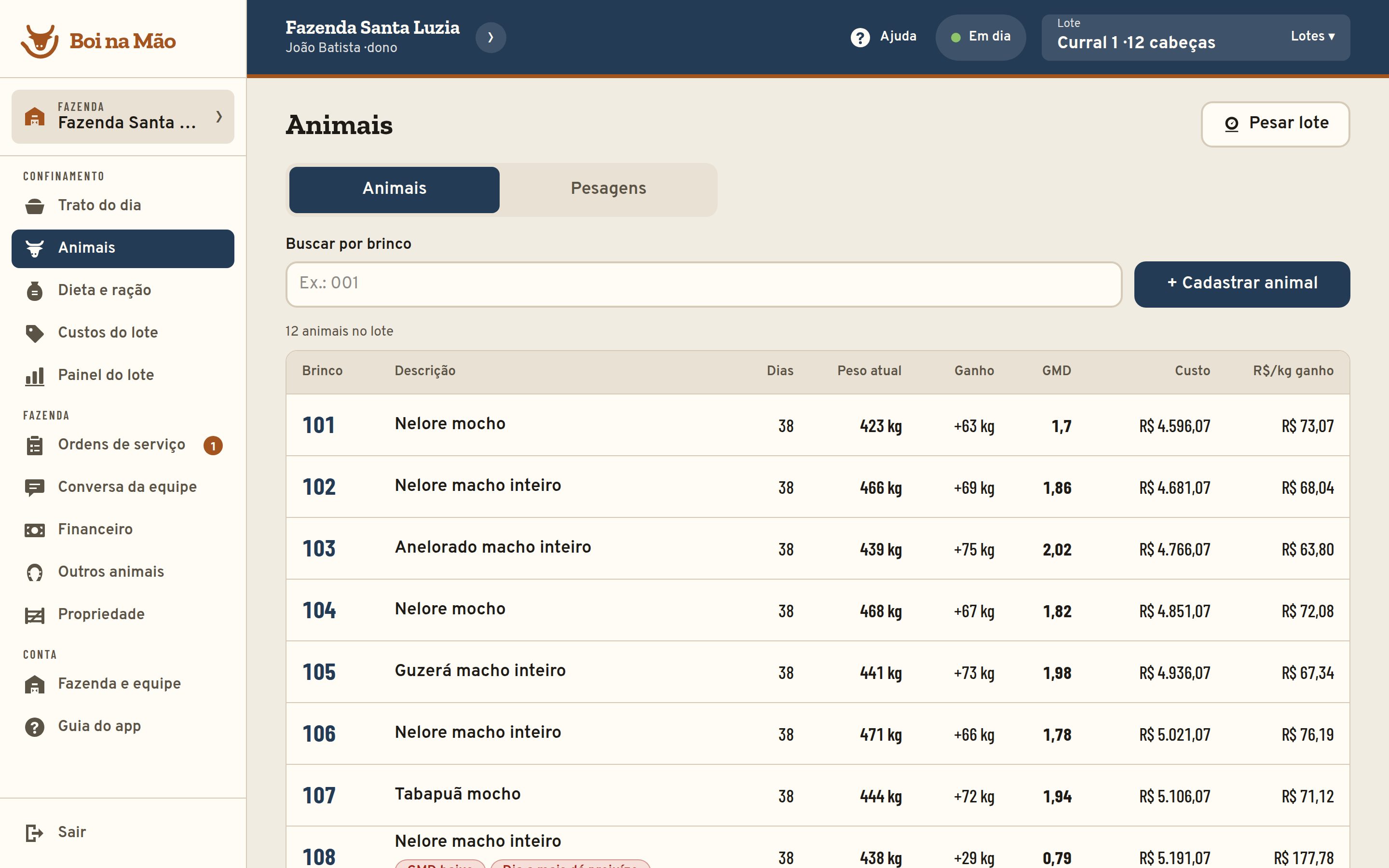Click the Animais cow head icon
The image size is (1389, 868).
tap(34, 248)
